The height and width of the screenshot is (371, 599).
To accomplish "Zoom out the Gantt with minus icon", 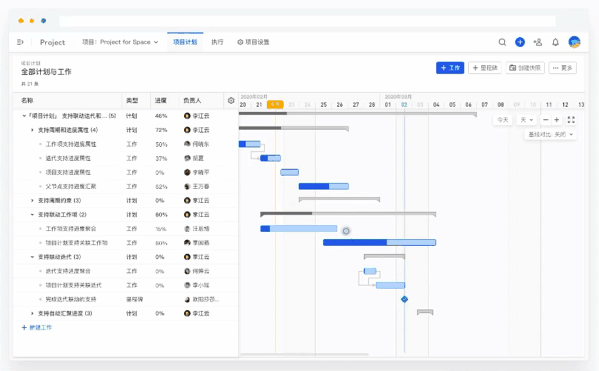I will click(x=546, y=120).
